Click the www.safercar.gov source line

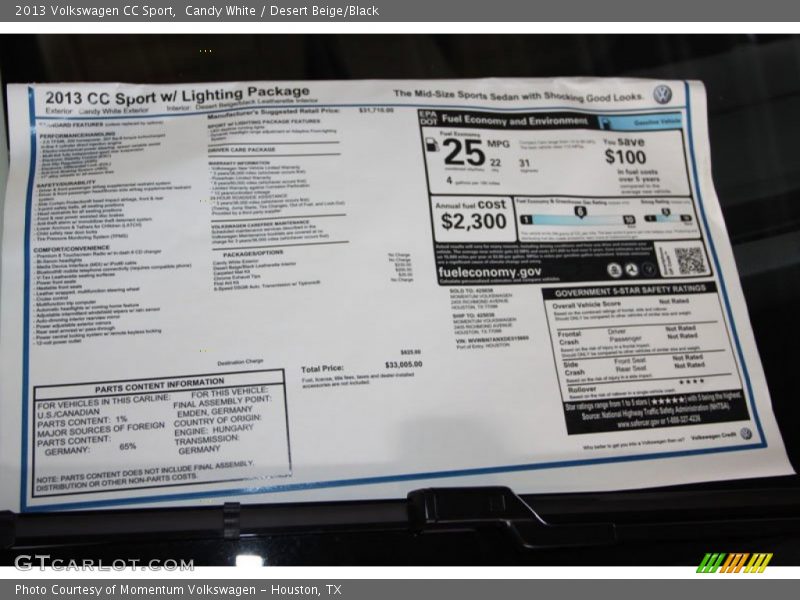659,423
